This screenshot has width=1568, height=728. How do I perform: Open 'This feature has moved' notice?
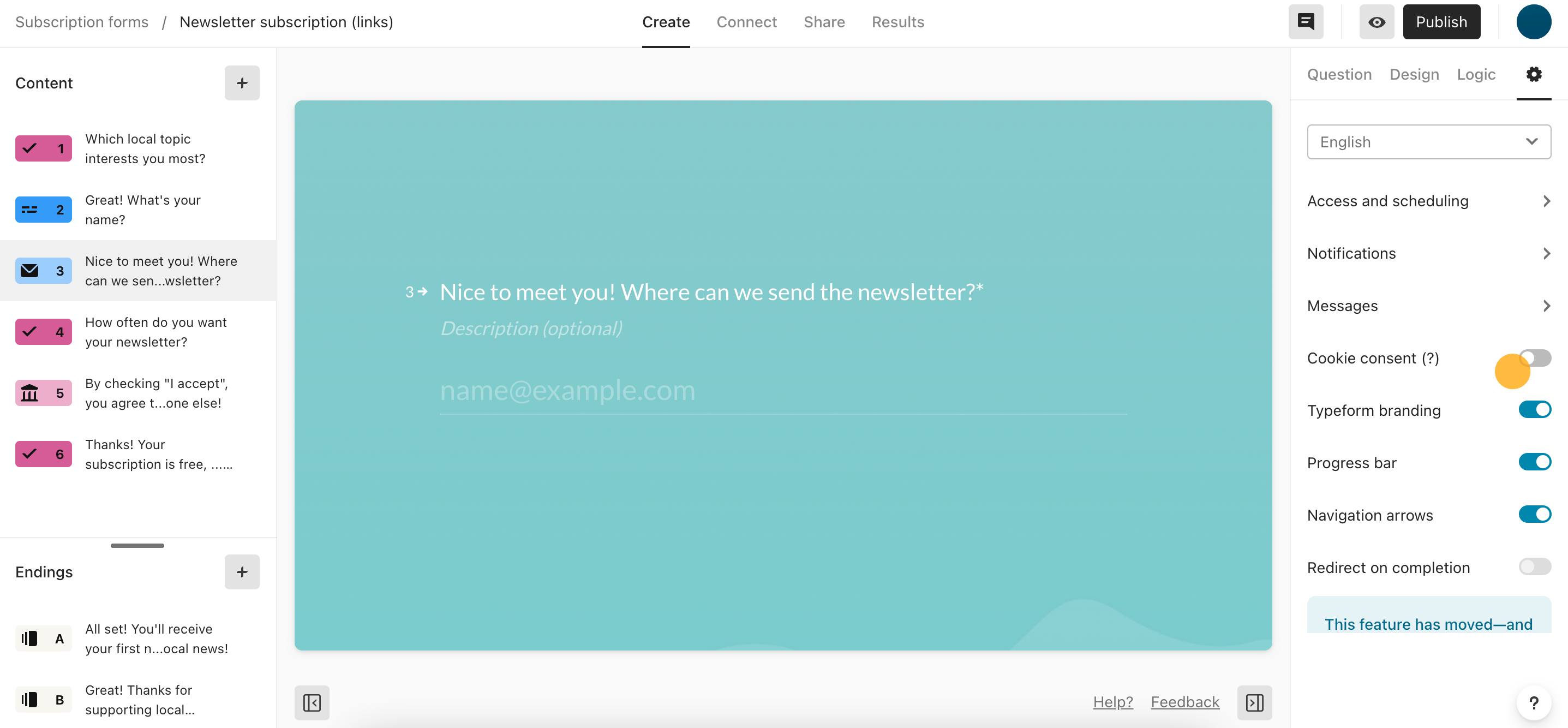(1429, 616)
